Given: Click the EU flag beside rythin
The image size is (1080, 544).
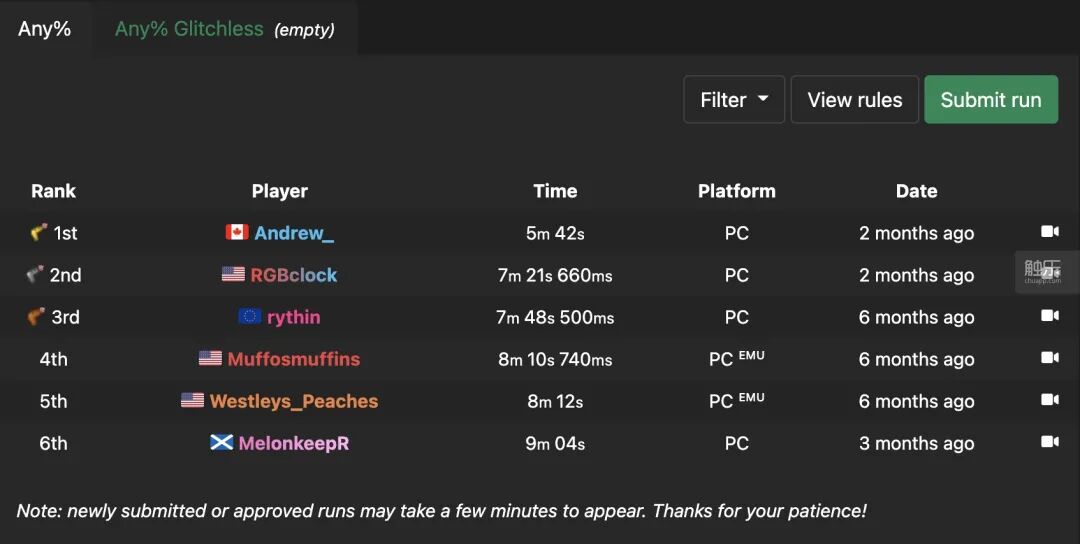Looking at the screenshot, I should click(x=250, y=316).
